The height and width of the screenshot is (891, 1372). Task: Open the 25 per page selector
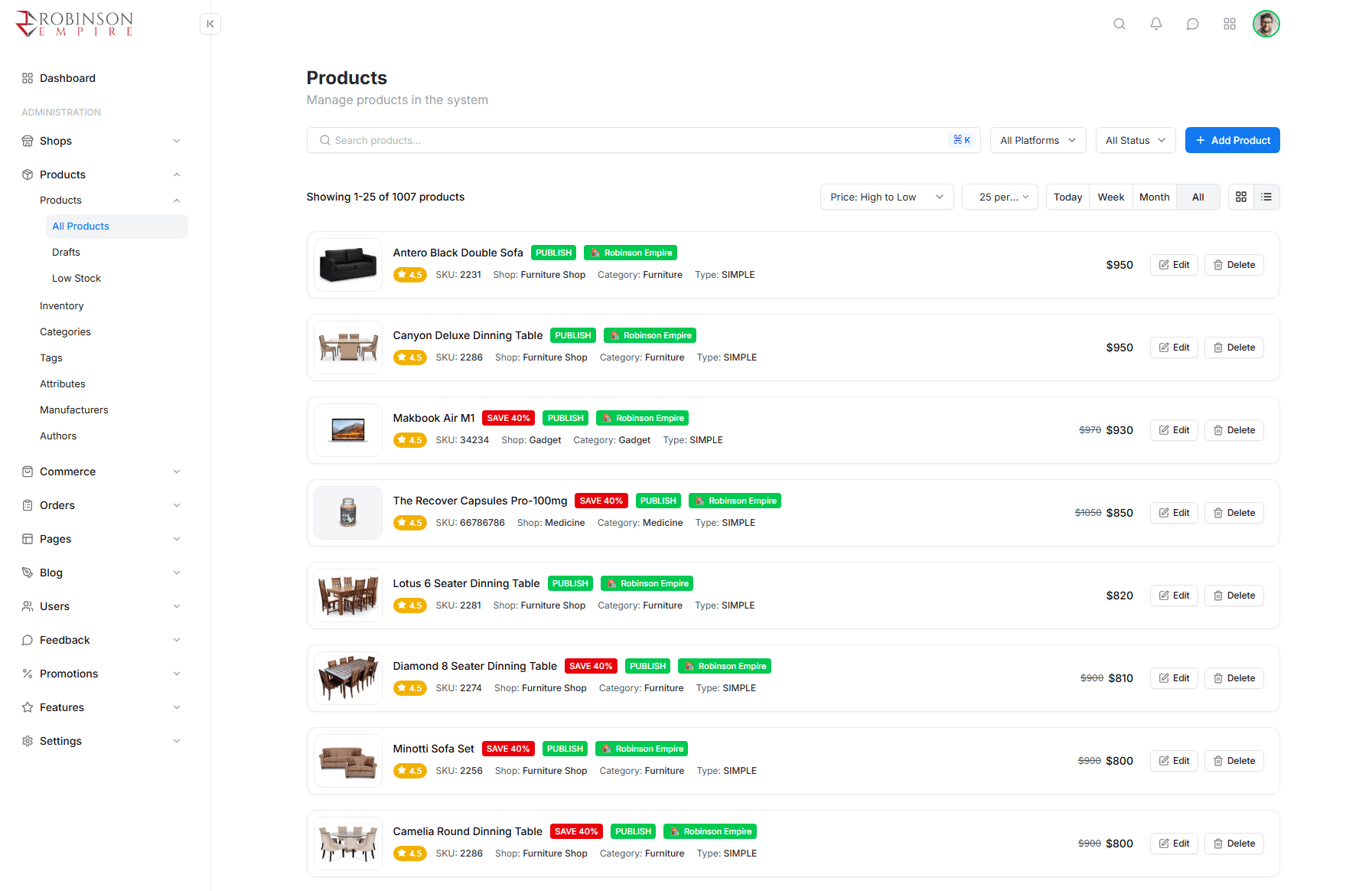tap(999, 197)
